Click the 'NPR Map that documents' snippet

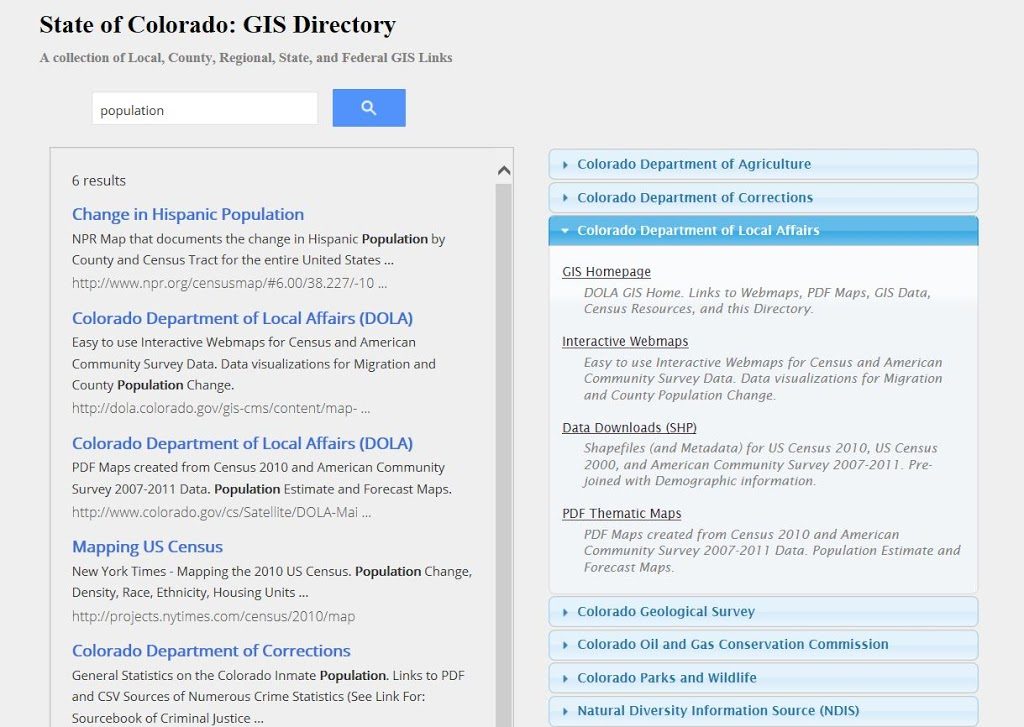point(259,250)
